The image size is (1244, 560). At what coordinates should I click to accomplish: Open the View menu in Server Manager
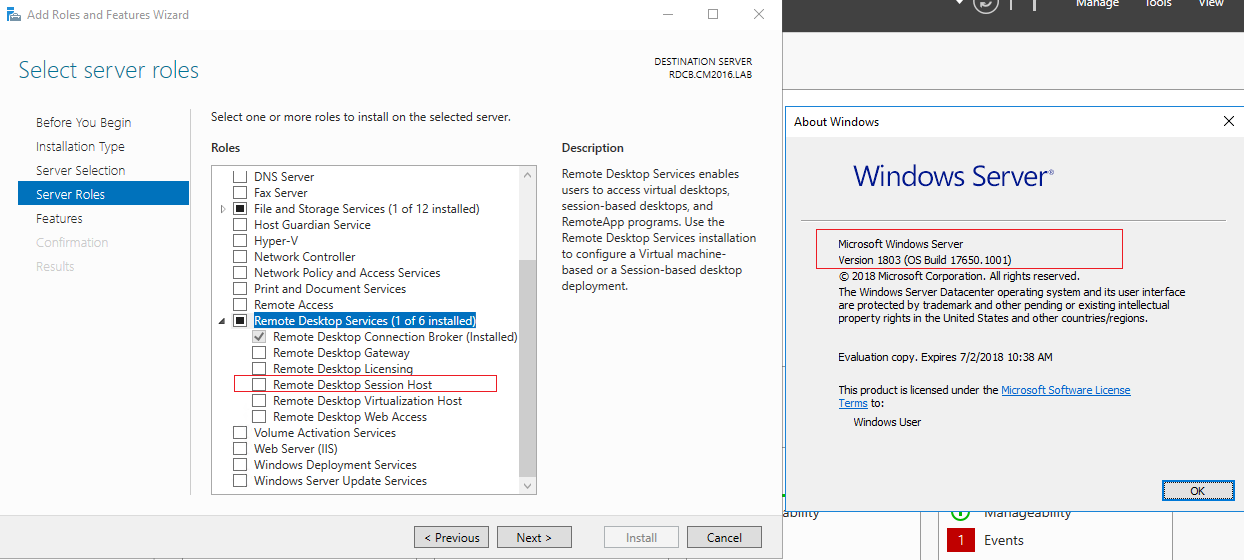1211,4
